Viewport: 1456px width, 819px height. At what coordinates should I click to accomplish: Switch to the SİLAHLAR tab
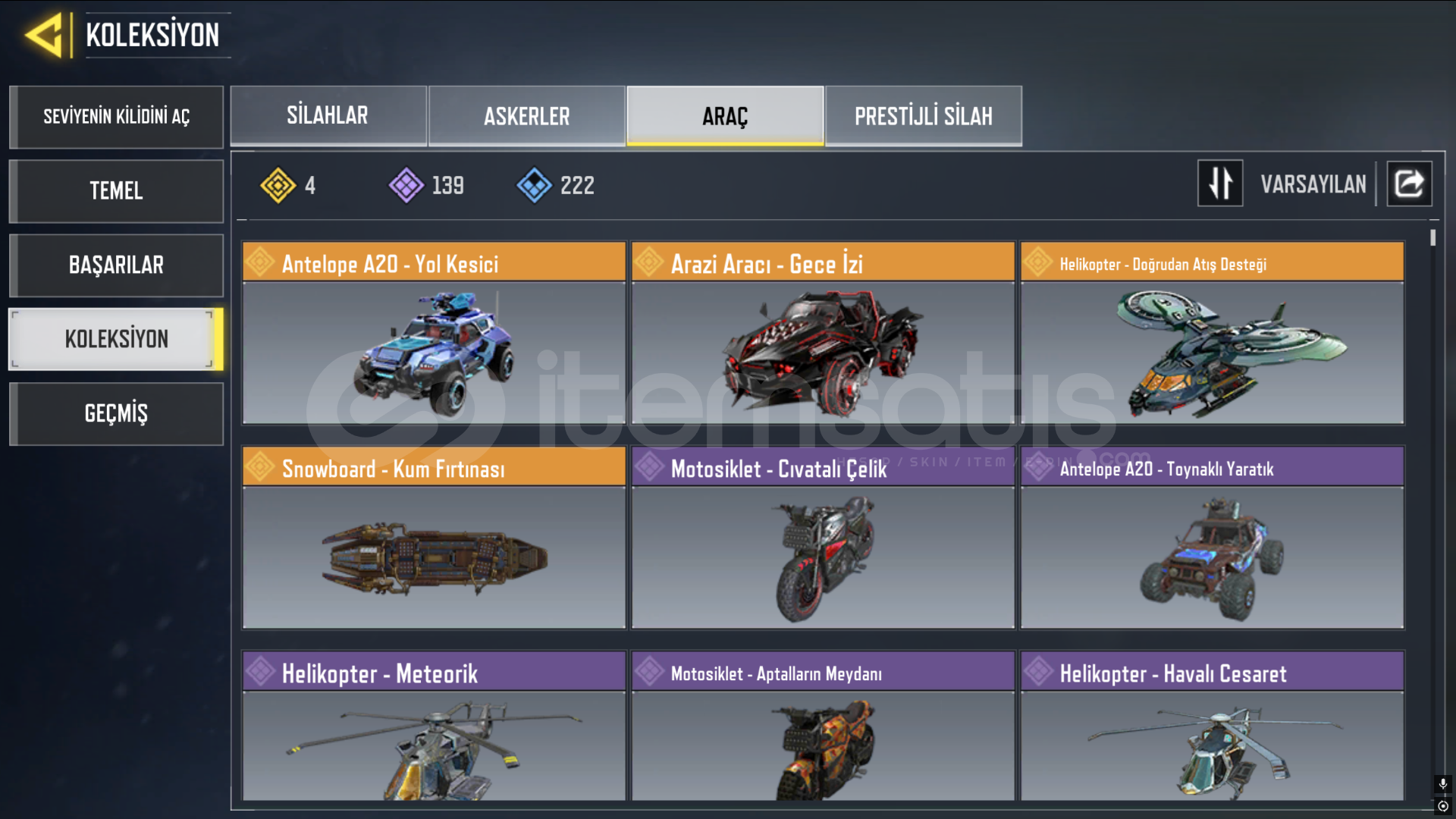[328, 115]
